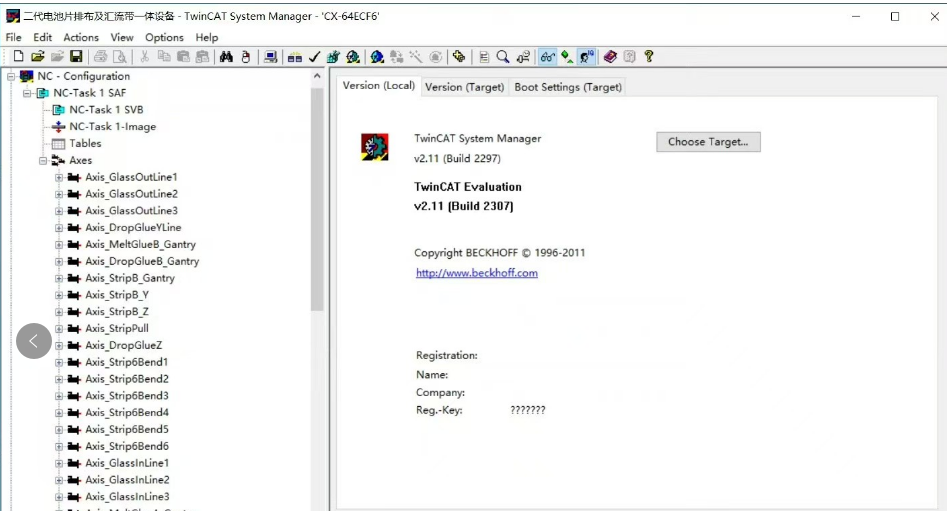This screenshot has width=947, height=511.
Task: Select the Version (Local) tab
Action: click(379, 86)
